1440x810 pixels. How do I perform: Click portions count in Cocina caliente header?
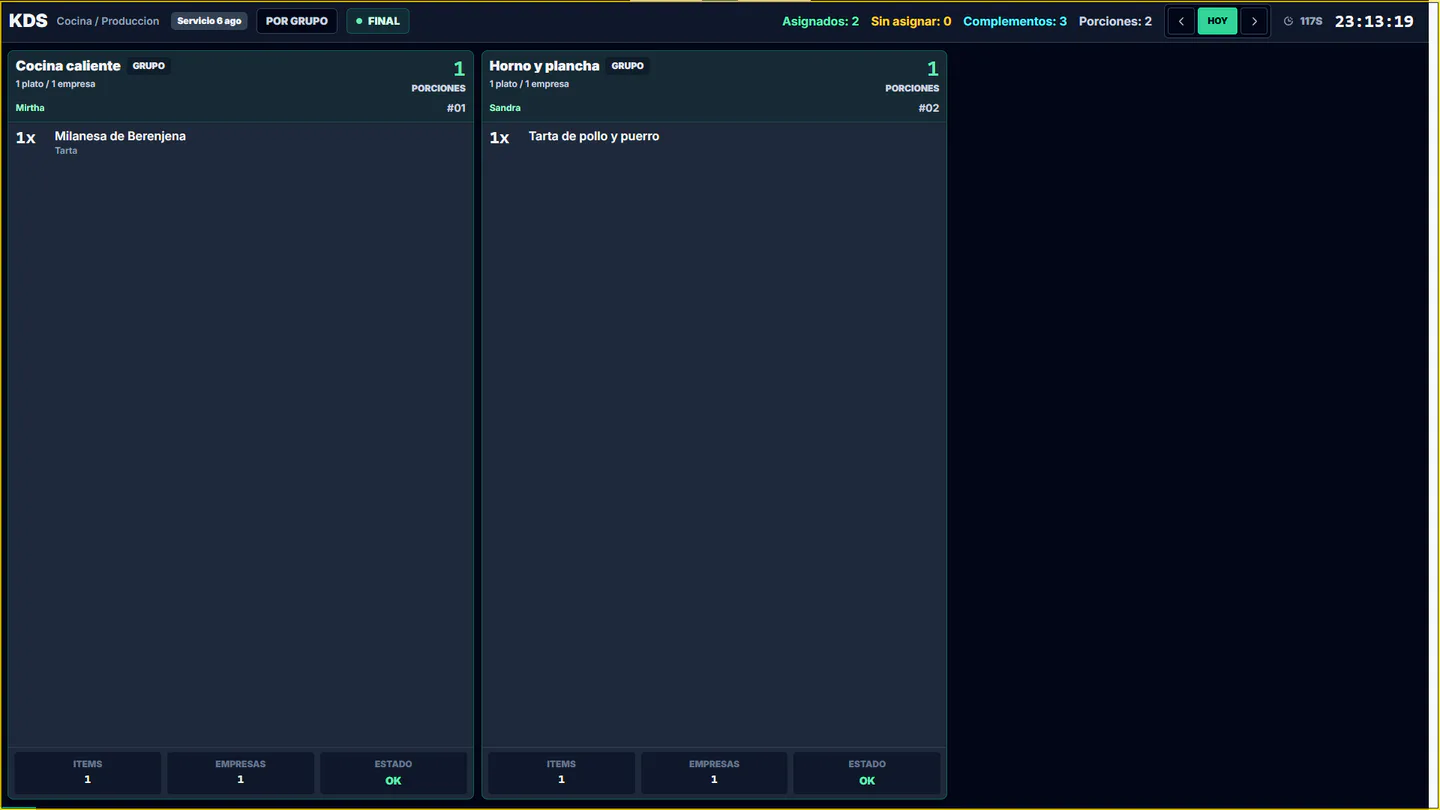coord(459,69)
